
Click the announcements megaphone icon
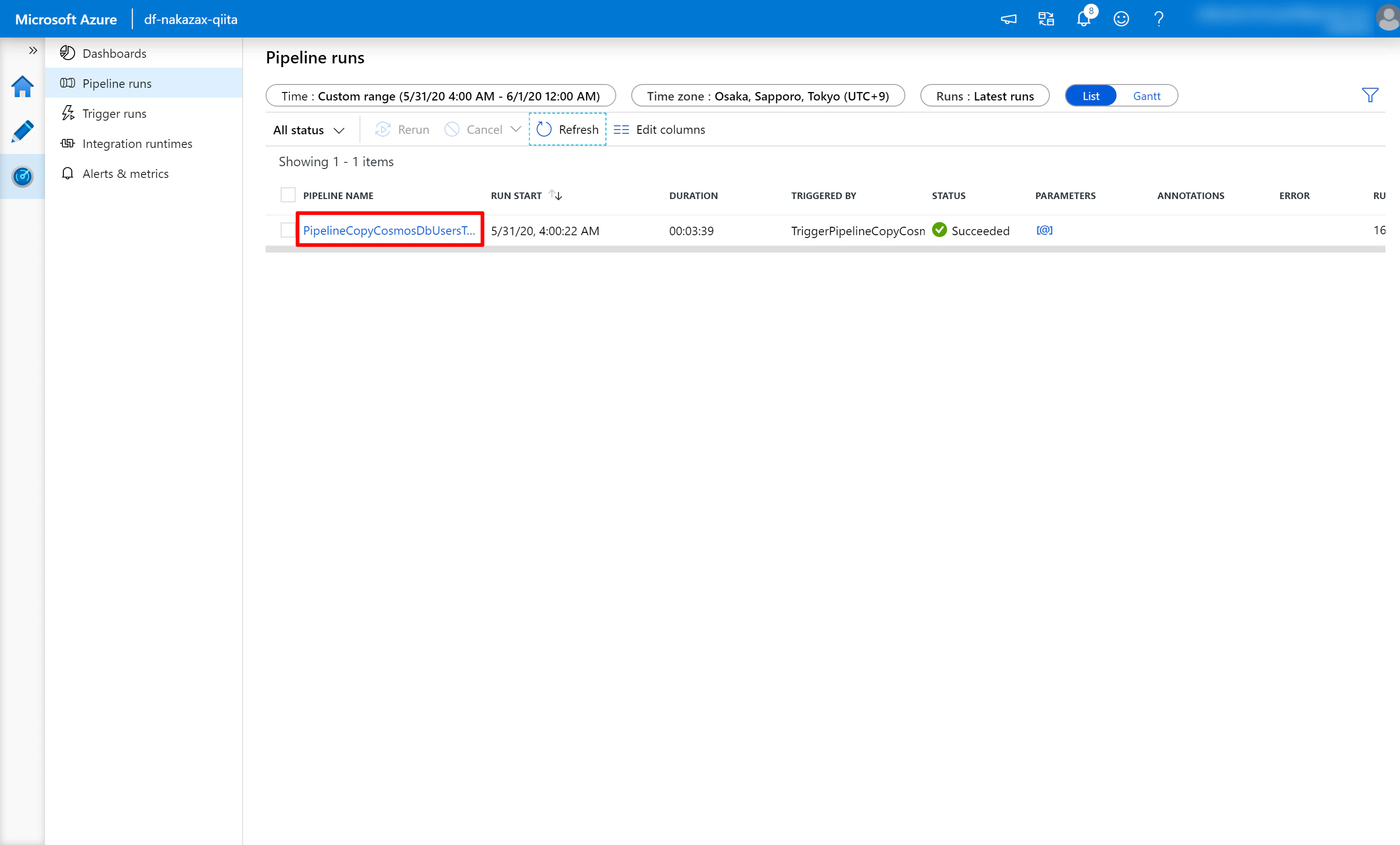coord(1009,19)
